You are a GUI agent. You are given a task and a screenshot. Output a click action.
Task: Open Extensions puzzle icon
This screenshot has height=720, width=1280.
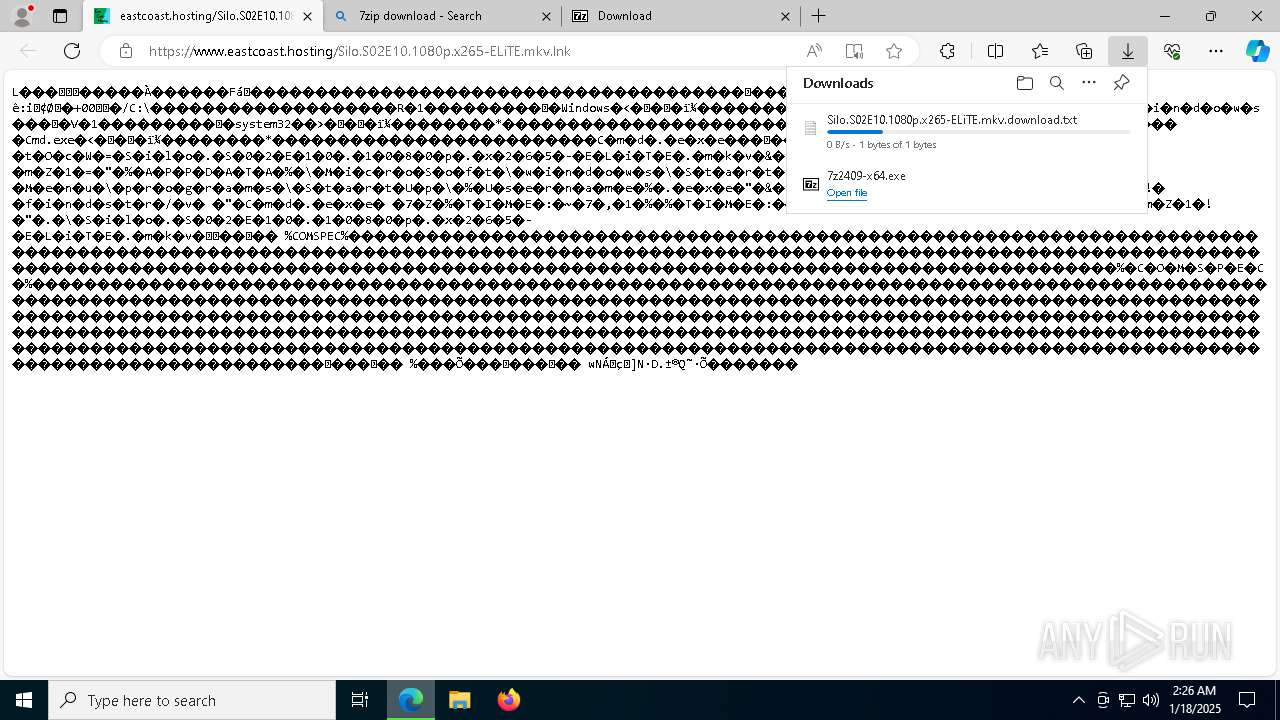coord(947,51)
